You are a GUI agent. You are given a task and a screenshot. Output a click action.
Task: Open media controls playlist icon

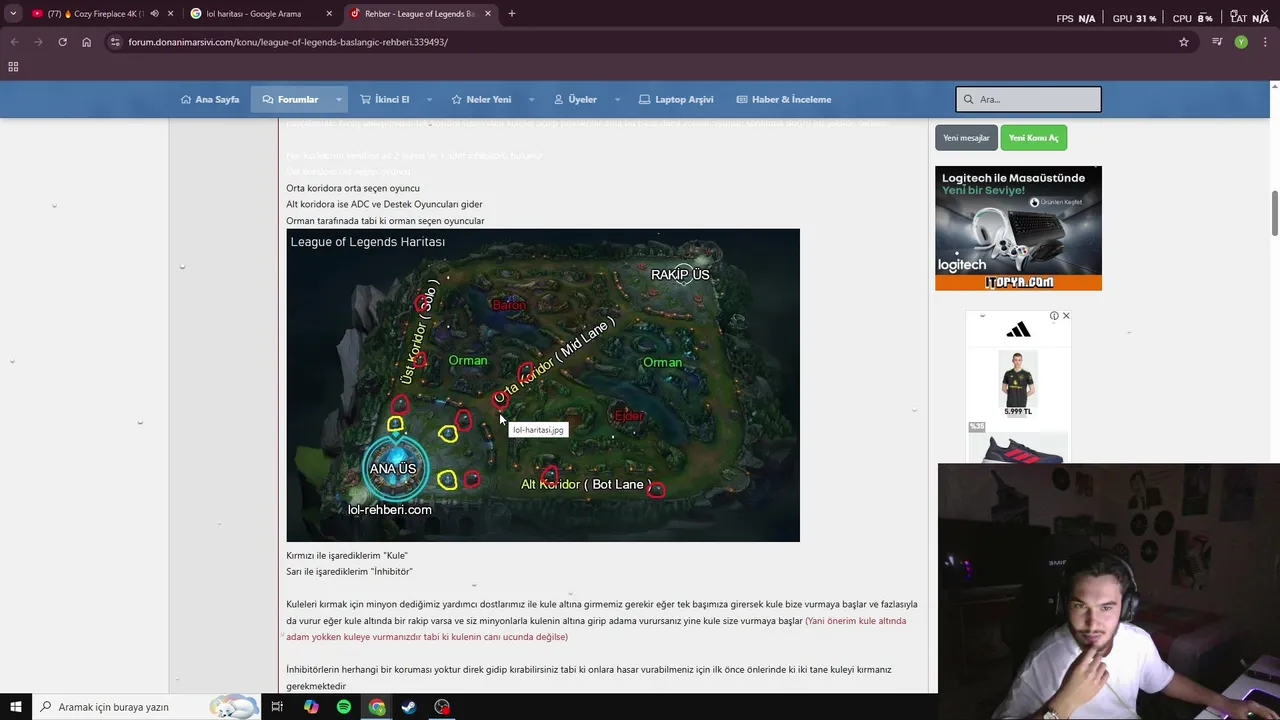click(x=1217, y=42)
